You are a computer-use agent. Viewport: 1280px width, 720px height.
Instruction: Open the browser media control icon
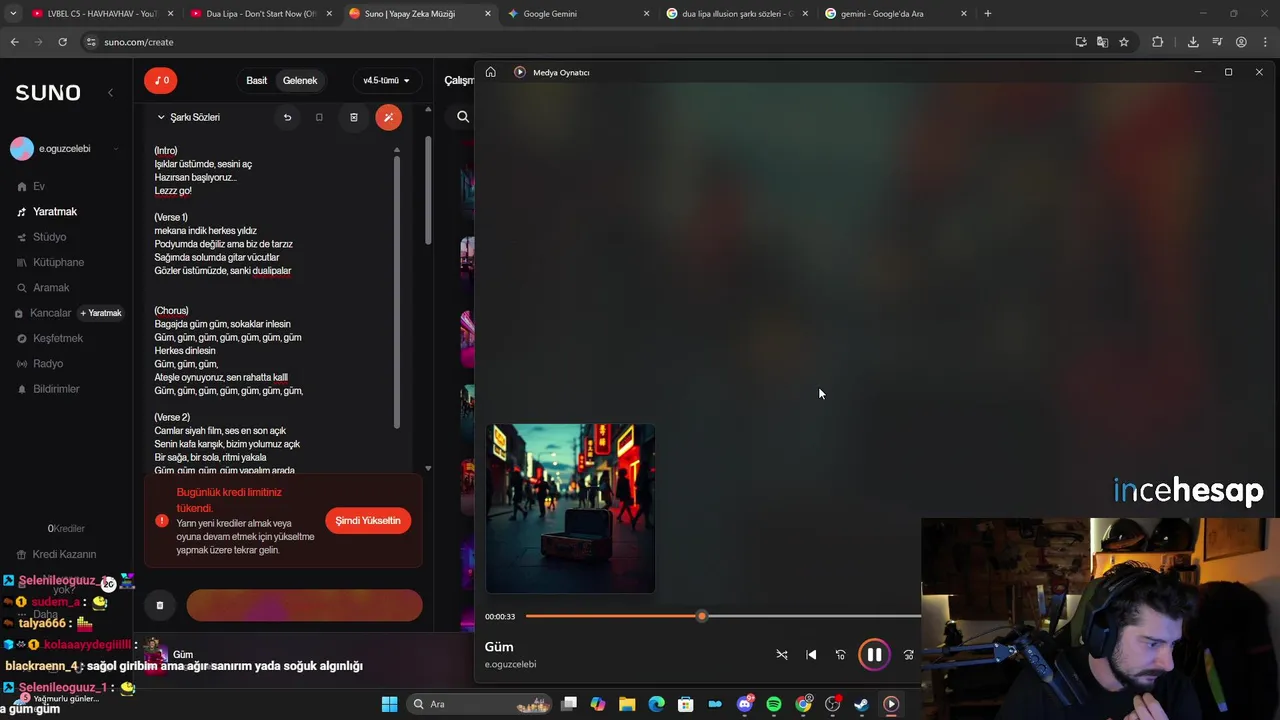tap(1217, 42)
